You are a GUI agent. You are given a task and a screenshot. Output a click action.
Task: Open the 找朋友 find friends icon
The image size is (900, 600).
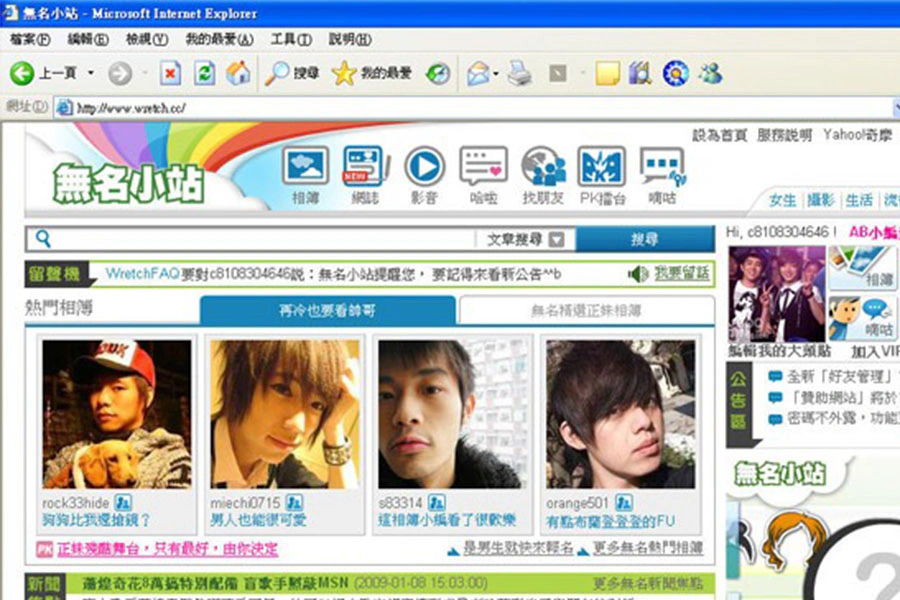(x=543, y=167)
